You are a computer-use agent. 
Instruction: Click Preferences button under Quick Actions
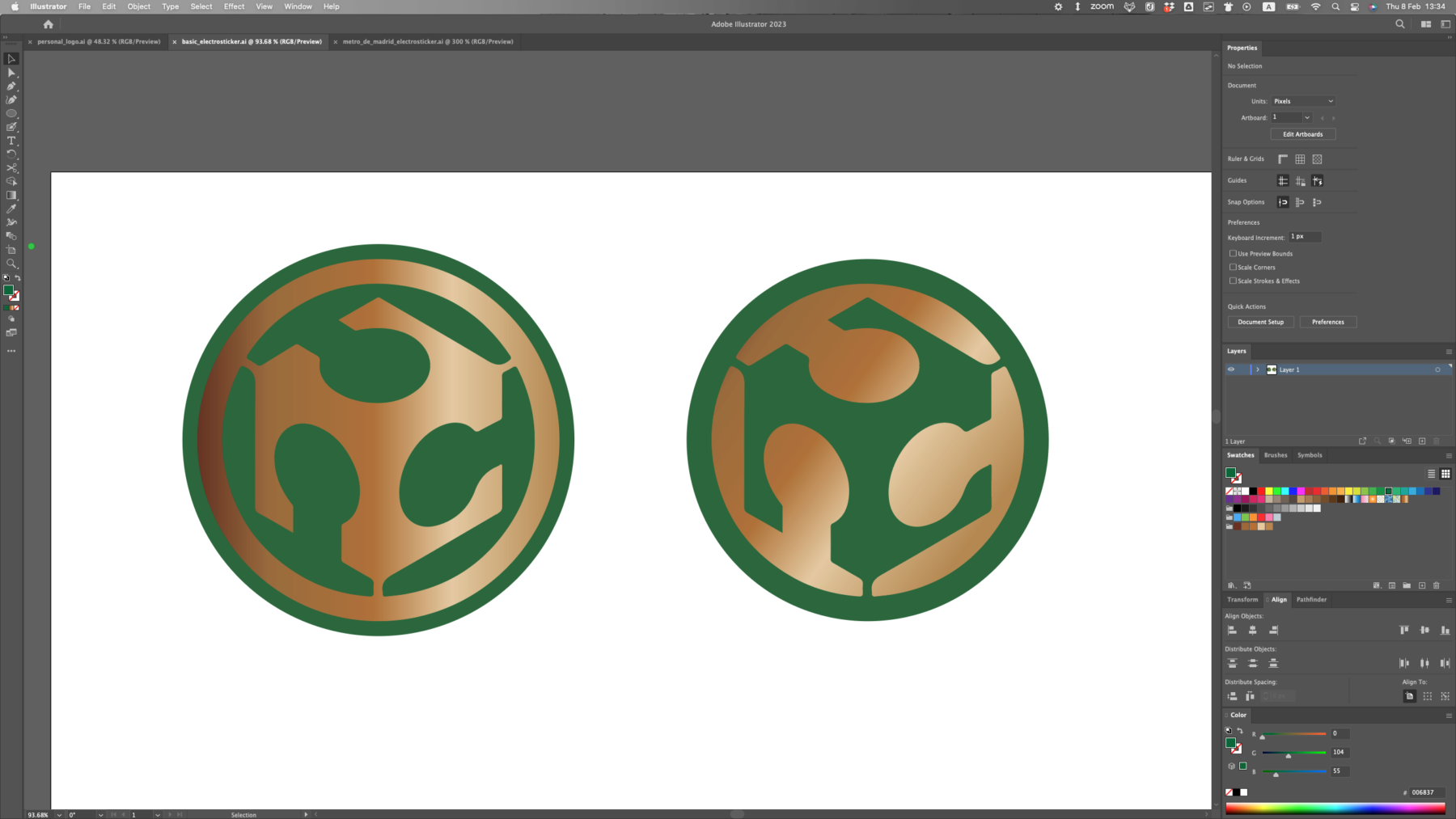1328,322
